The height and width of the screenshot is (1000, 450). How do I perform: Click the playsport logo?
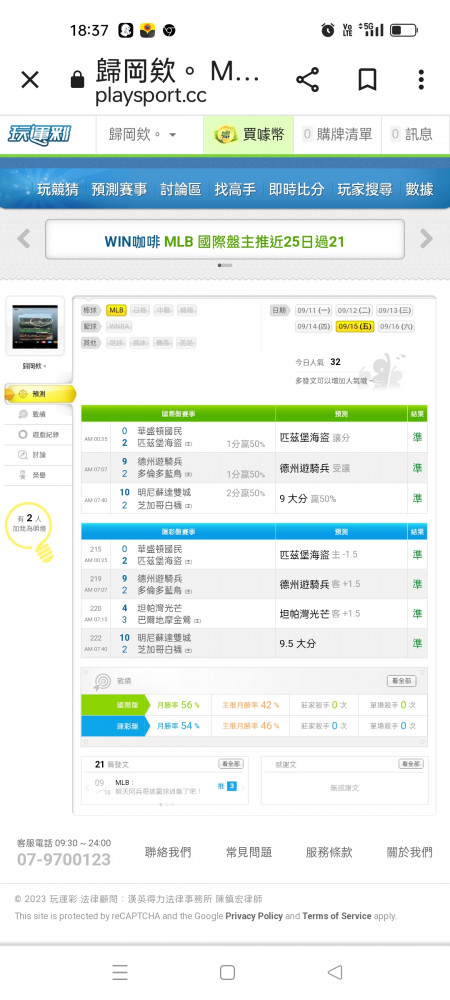point(40,135)
